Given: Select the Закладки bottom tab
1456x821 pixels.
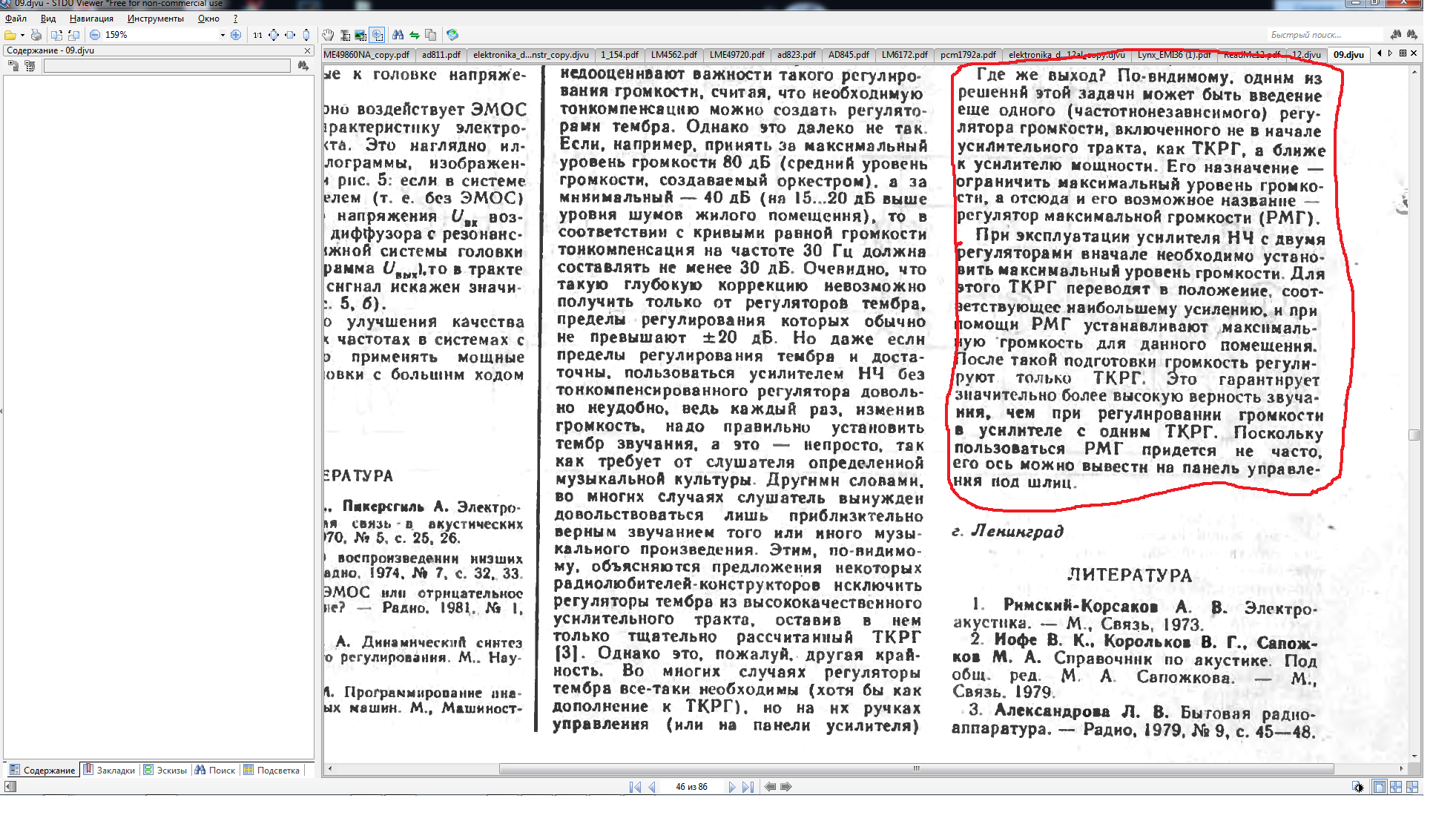Looking at the screenshot, I should [x=110, y=770].
